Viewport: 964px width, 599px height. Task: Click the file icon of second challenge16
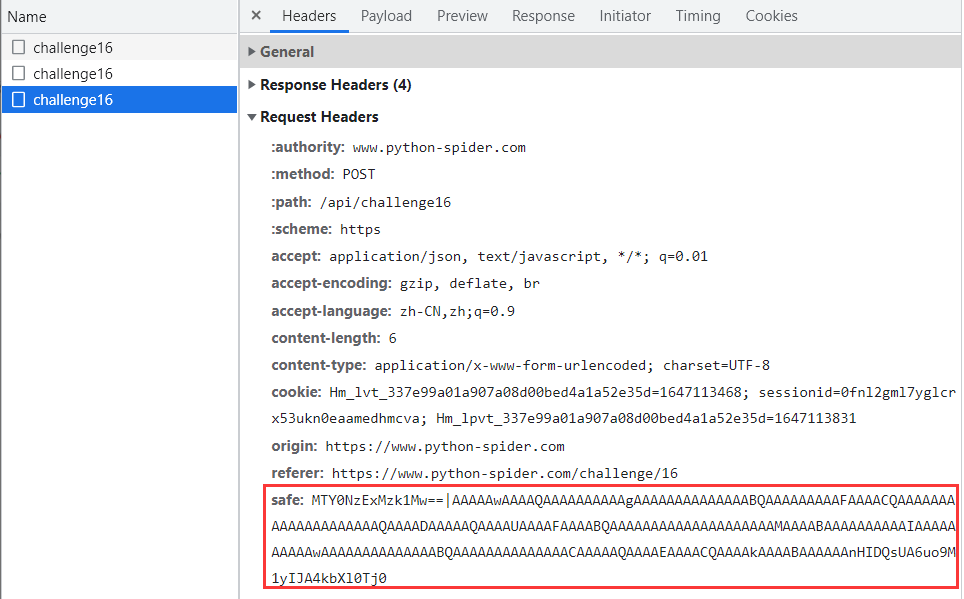tap(18, 73)
